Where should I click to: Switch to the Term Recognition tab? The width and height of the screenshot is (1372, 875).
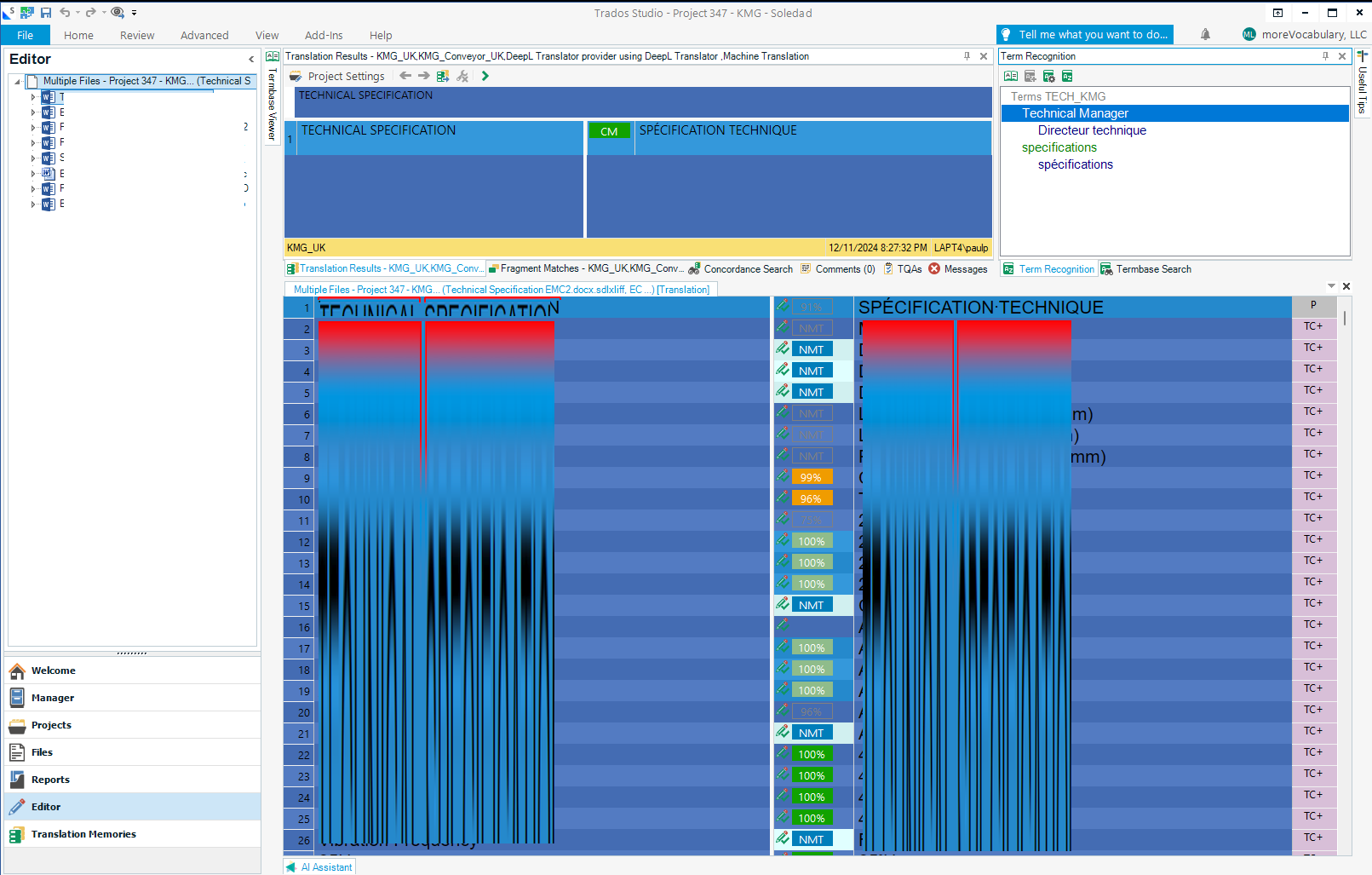(x=1048, y=269)
